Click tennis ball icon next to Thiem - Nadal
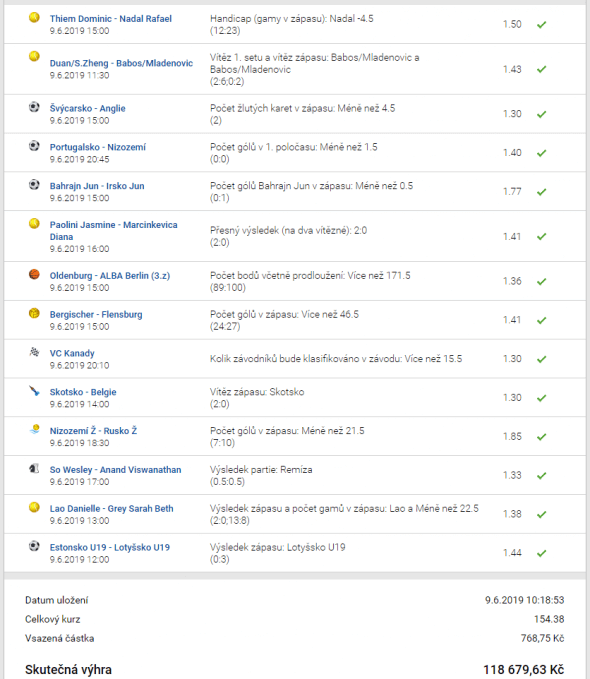Viewport: 590px width, 679px height. (34, 18)
